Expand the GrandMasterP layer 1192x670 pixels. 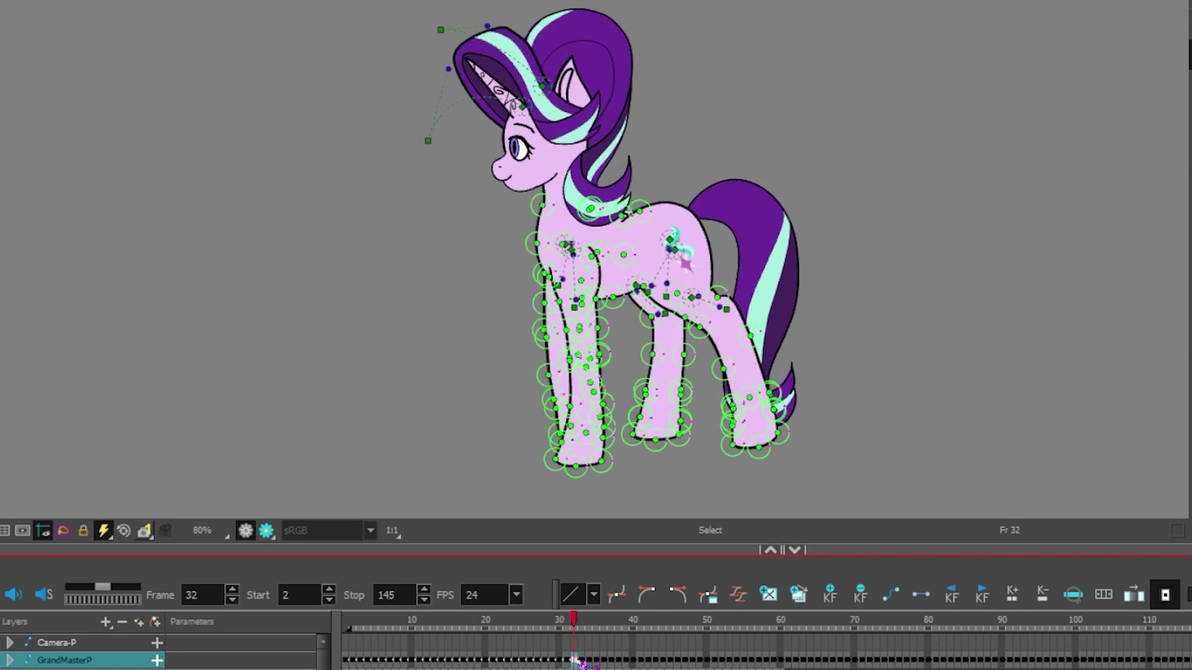[x=10, y=661]
